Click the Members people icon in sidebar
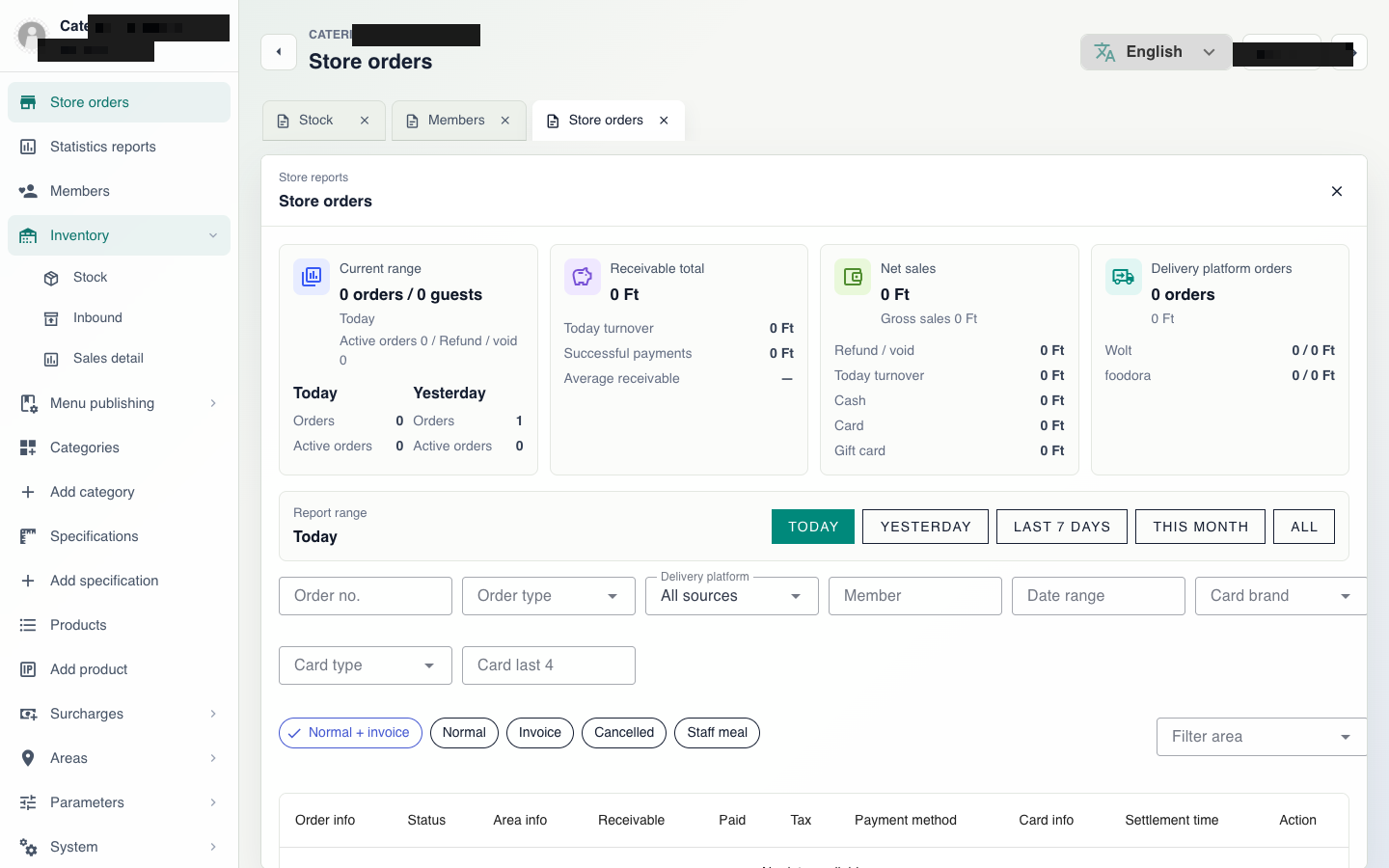 coord(28,191)
